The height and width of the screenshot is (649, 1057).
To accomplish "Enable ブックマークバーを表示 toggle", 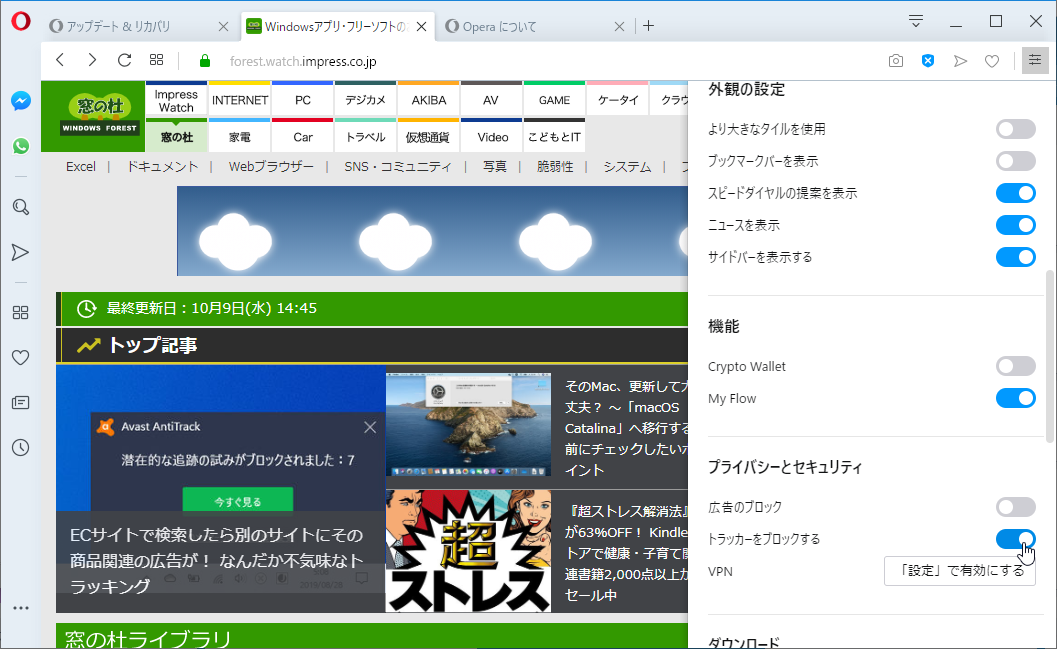I will pyautogui.click(x=1016, y=161).
